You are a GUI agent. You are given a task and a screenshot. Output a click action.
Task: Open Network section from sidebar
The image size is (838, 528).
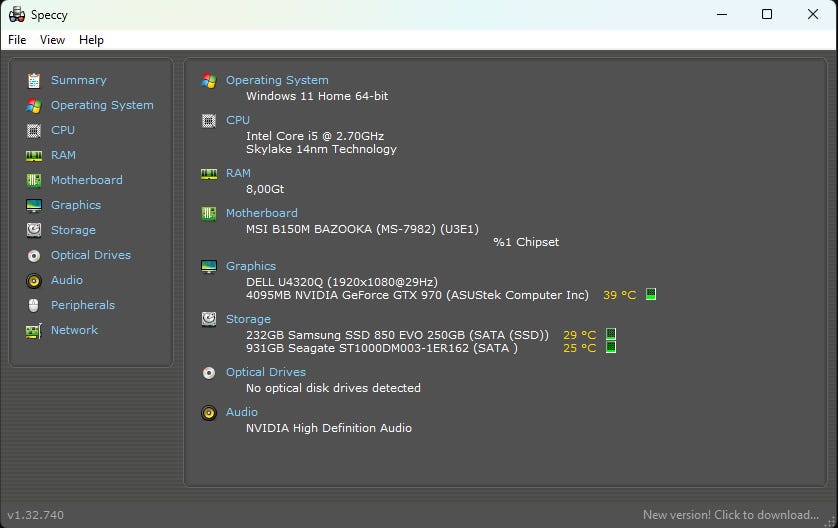74,330
